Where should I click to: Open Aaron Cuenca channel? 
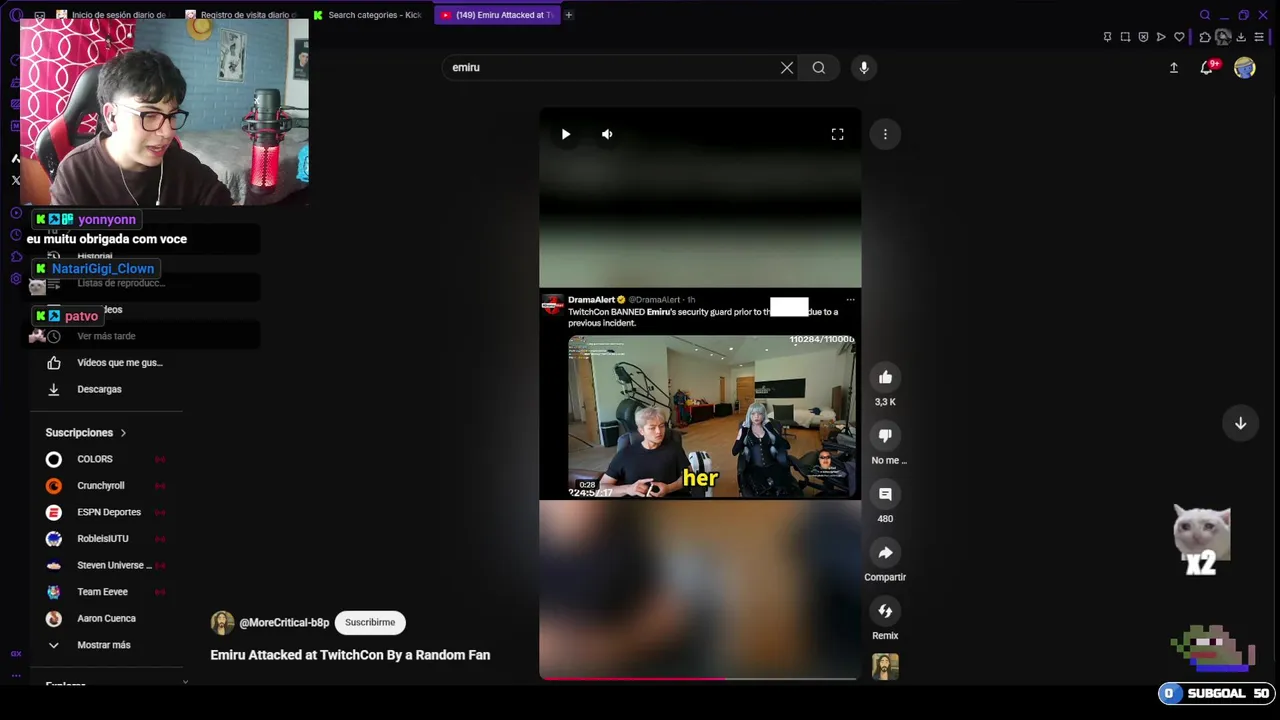pyautogui.click(x=105, y=619)
